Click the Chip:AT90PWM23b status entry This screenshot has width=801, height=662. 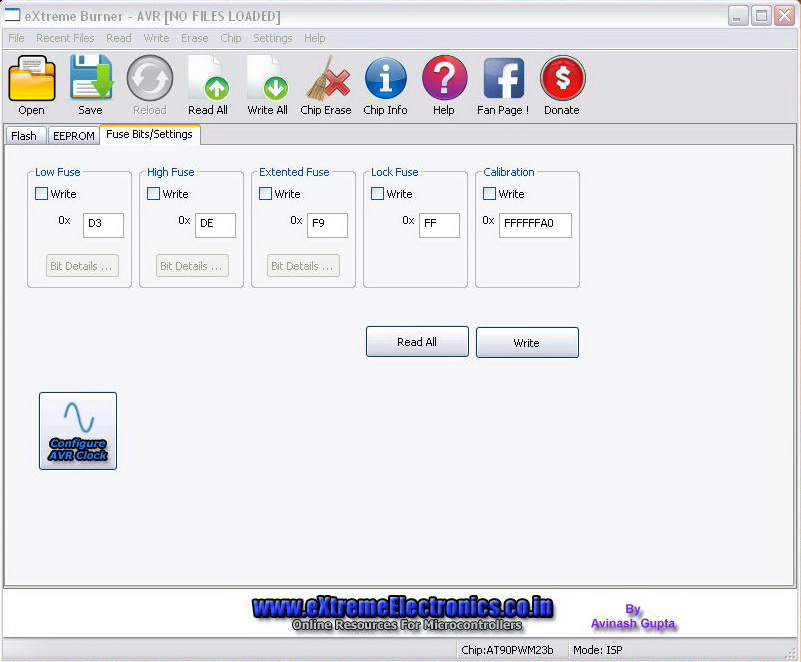tap(507, 650)
